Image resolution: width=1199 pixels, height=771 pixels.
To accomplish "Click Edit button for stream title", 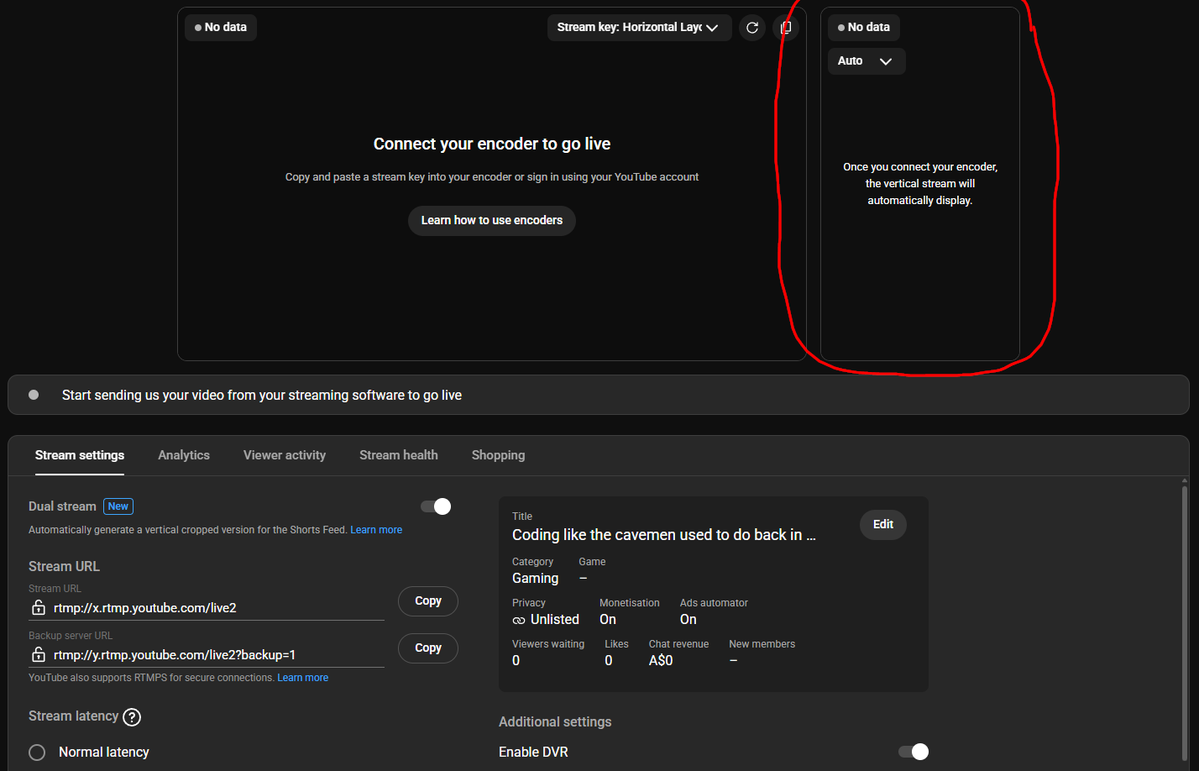I will [883, 525].
